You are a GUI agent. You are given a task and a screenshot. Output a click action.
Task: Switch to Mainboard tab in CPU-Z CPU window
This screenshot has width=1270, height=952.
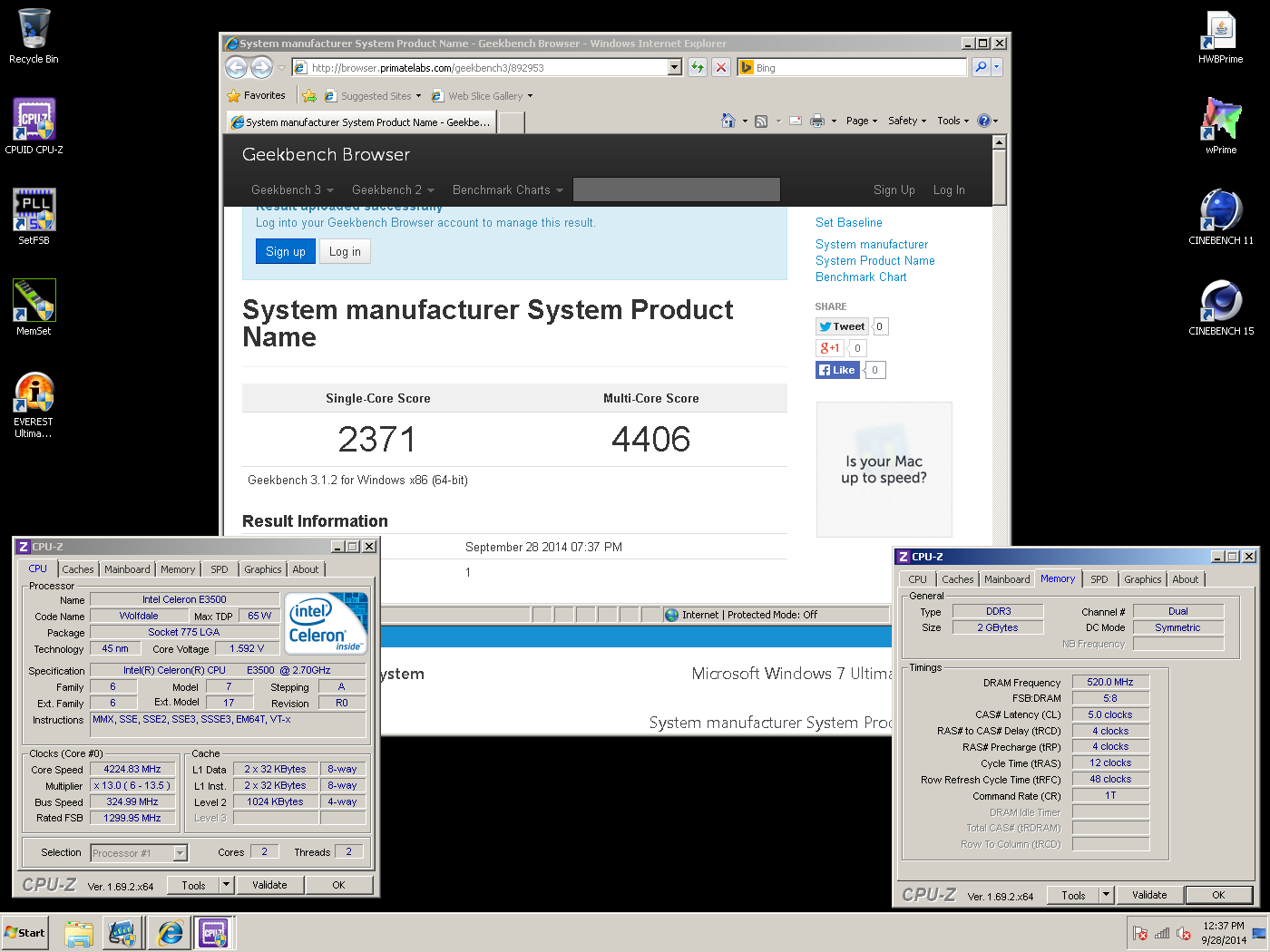[127, 569]
